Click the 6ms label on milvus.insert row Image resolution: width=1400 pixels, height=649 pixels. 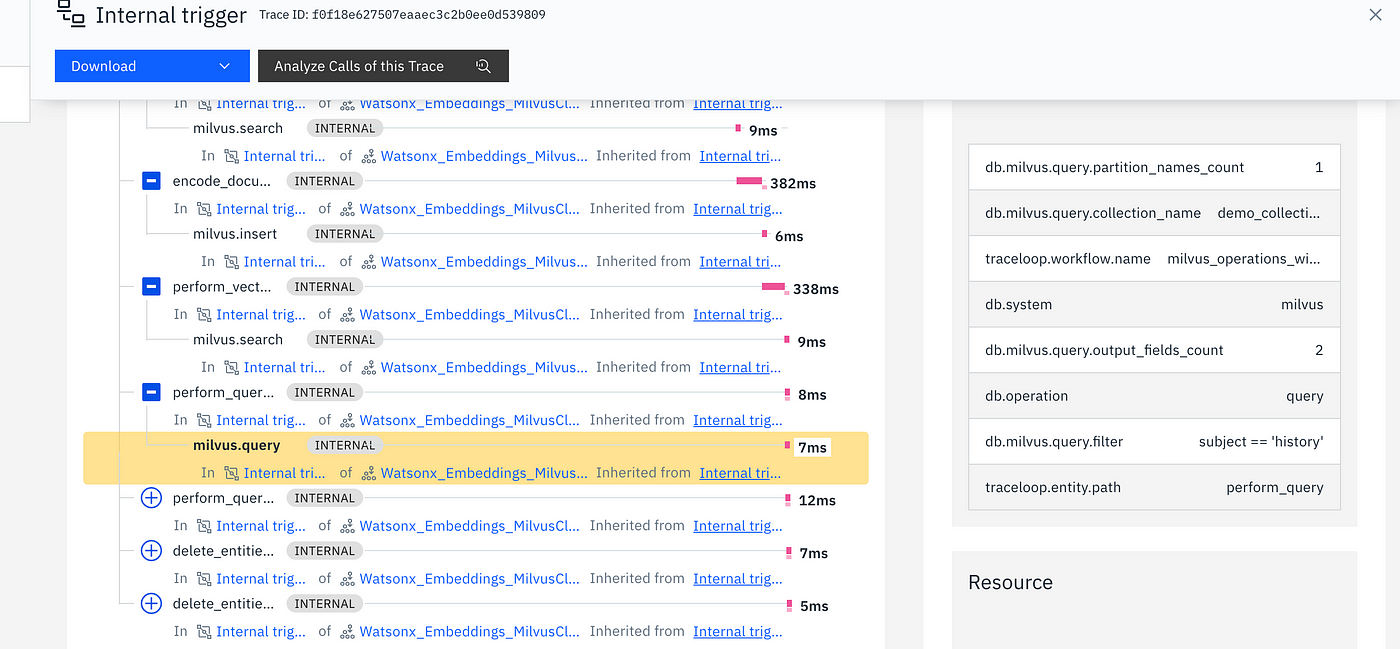[789, 236]
